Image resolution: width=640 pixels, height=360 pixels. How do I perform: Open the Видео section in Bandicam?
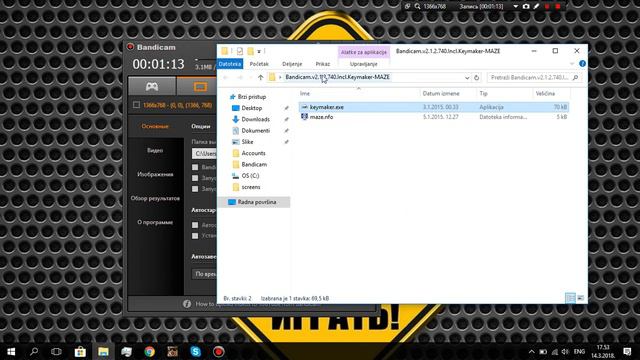(155, 150)
